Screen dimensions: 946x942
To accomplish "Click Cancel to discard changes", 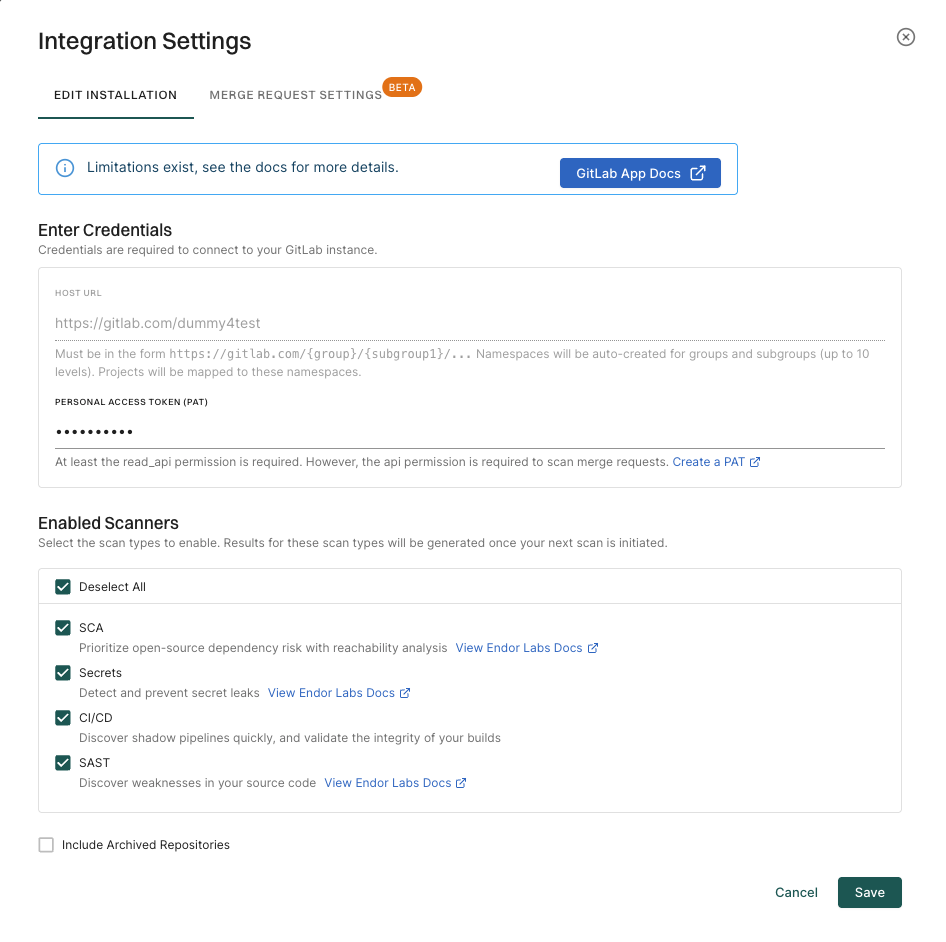I will pos(796,892).
